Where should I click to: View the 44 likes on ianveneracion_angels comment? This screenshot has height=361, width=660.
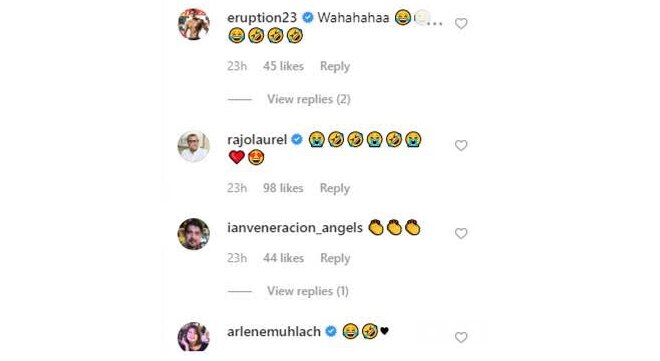pyautogui.click(x=283, y=258)
